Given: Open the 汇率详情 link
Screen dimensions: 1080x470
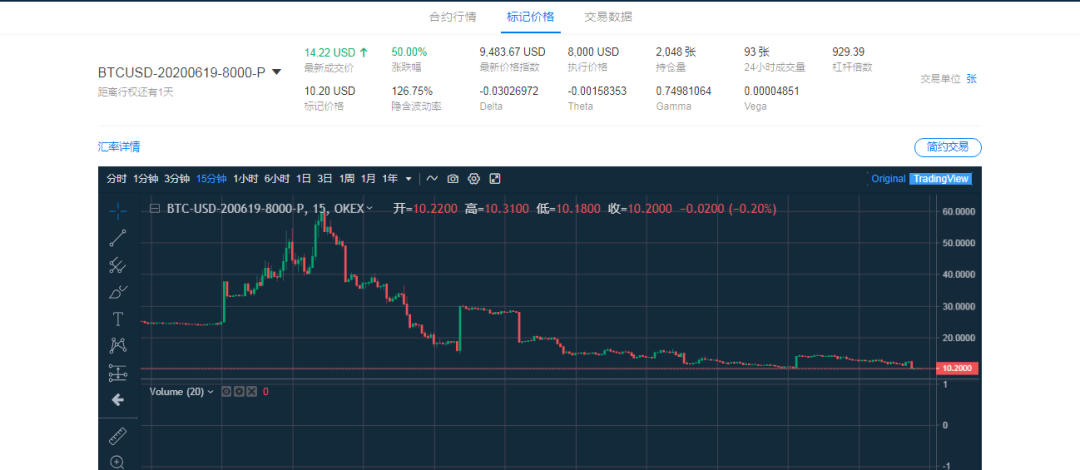Looking at the screenshot, I should click(119, 146).
